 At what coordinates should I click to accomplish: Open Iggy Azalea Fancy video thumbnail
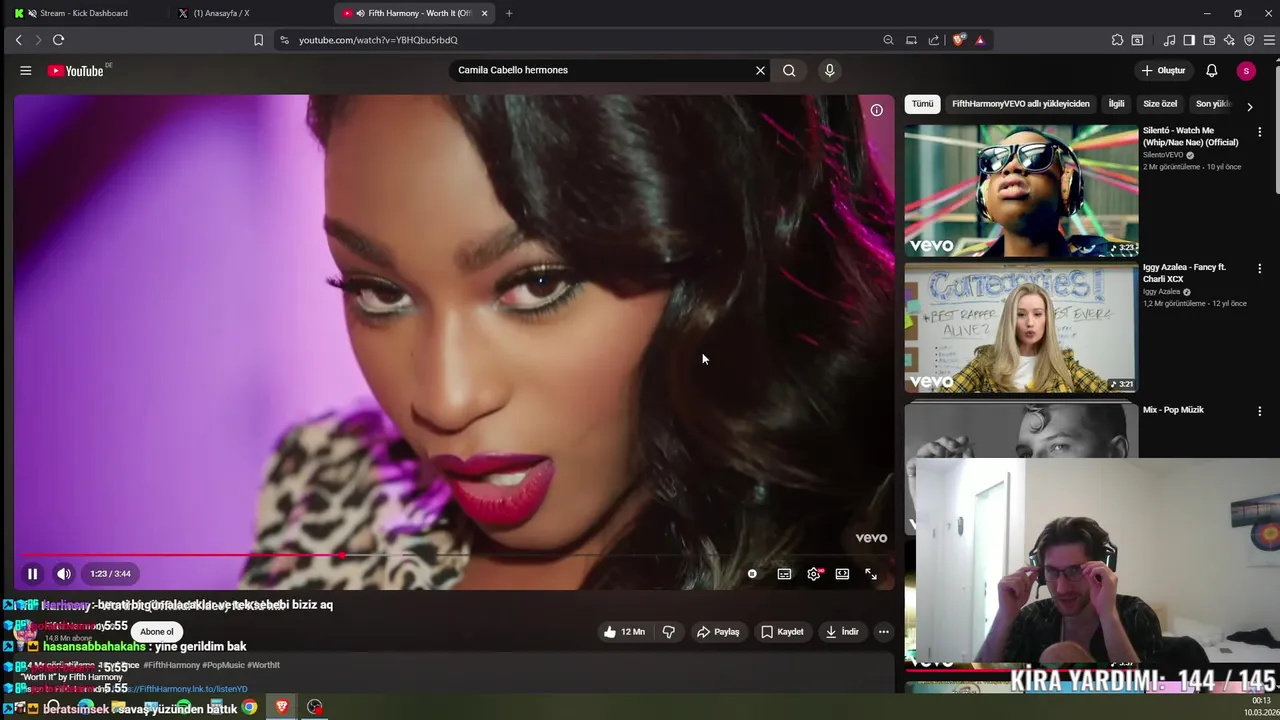[1021, 328]
